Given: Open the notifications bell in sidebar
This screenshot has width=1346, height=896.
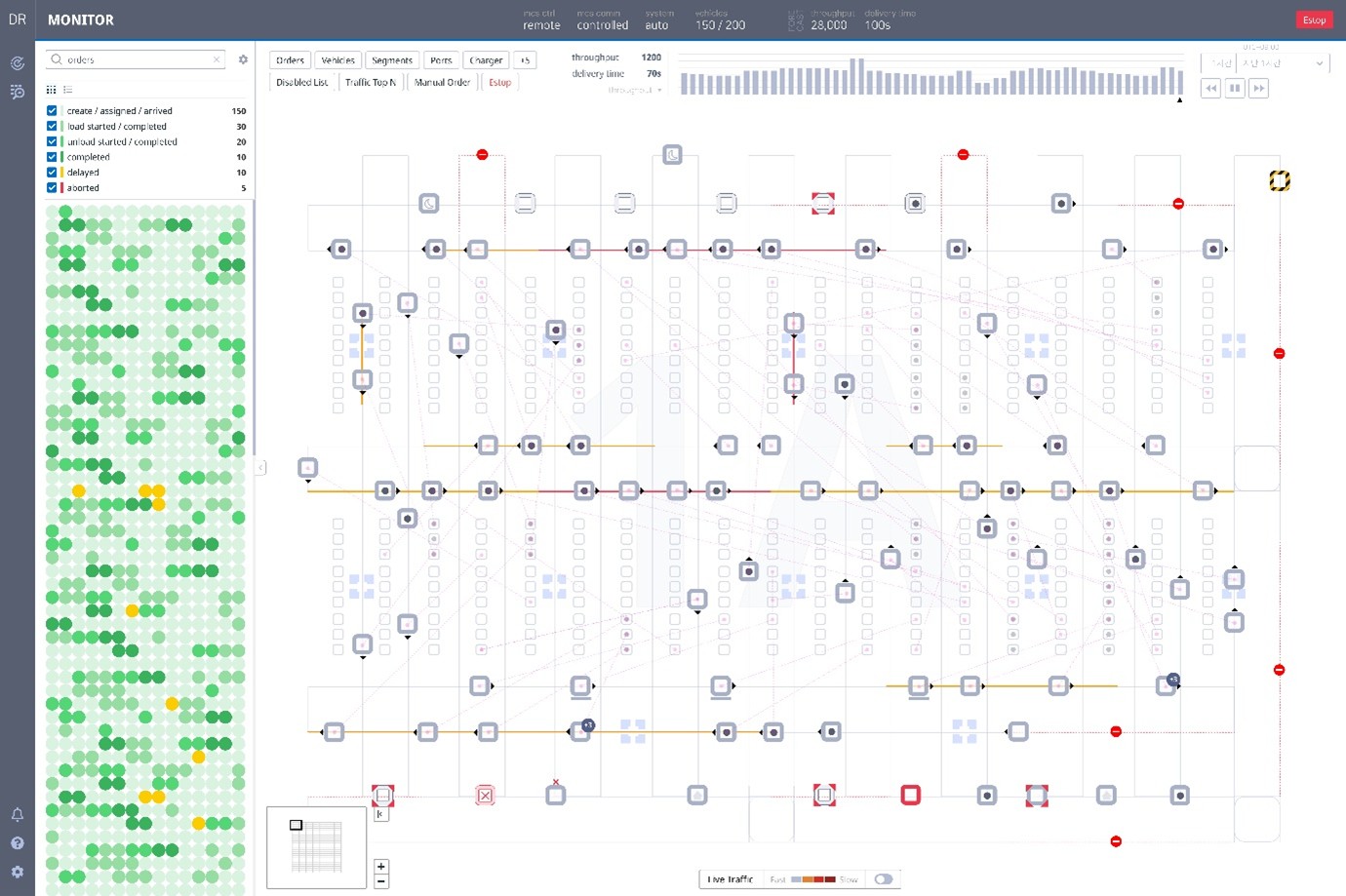Looking at the screenshot, I should point(18,814).
